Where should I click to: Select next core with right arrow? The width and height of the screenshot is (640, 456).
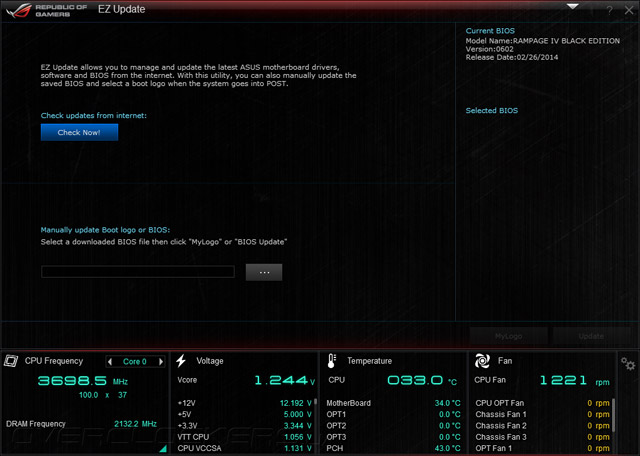[161, 362]
